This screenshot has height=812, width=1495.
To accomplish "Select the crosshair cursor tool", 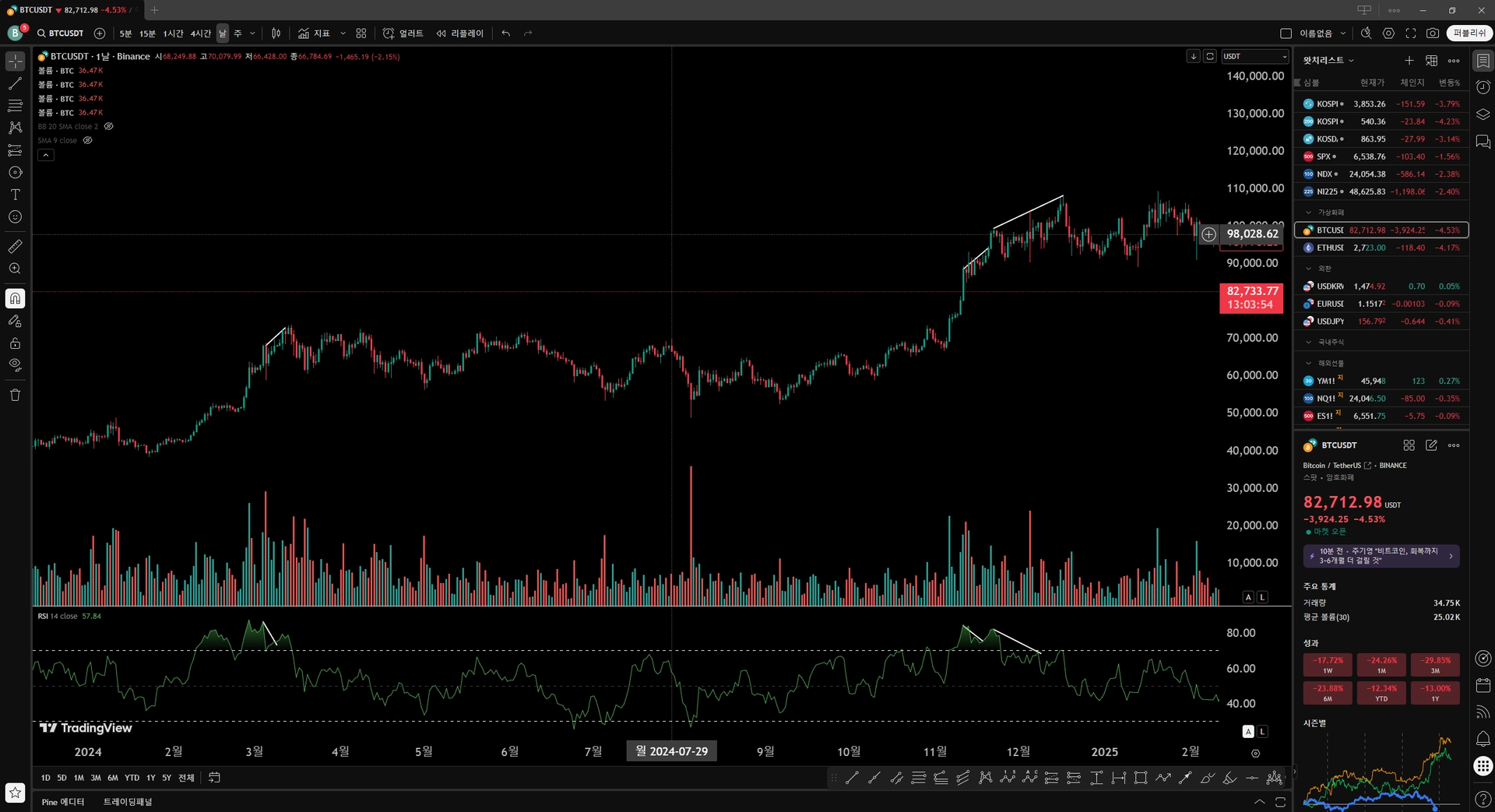I will pos(15,61).
